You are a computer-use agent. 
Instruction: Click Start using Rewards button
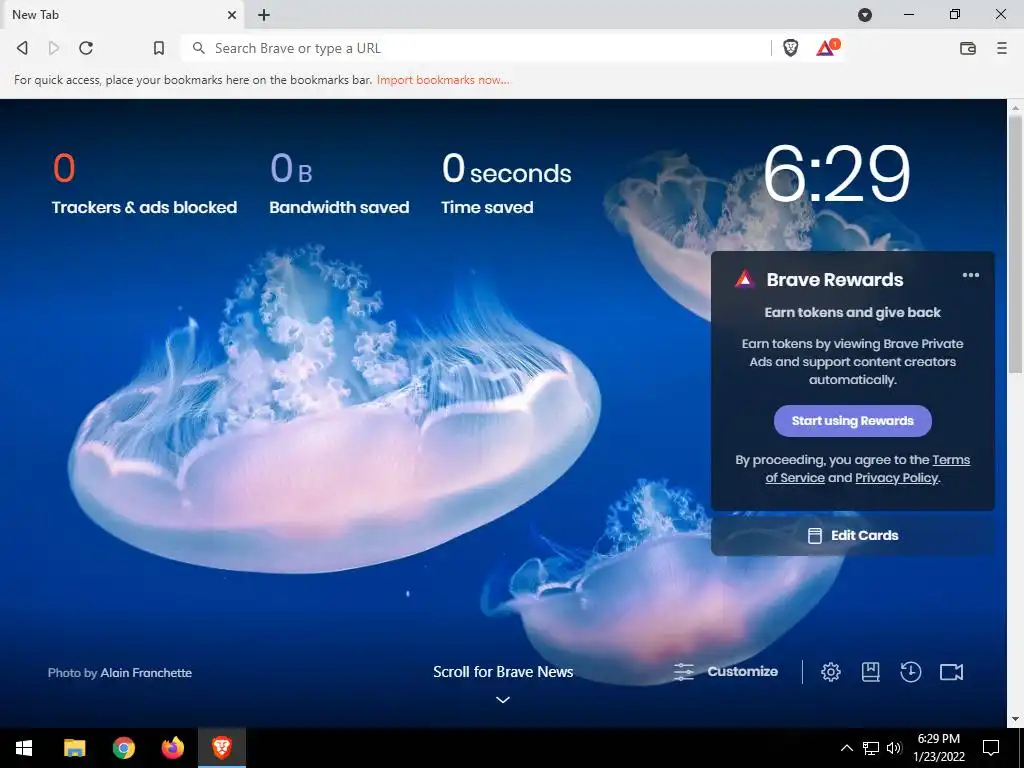(852, 421)
